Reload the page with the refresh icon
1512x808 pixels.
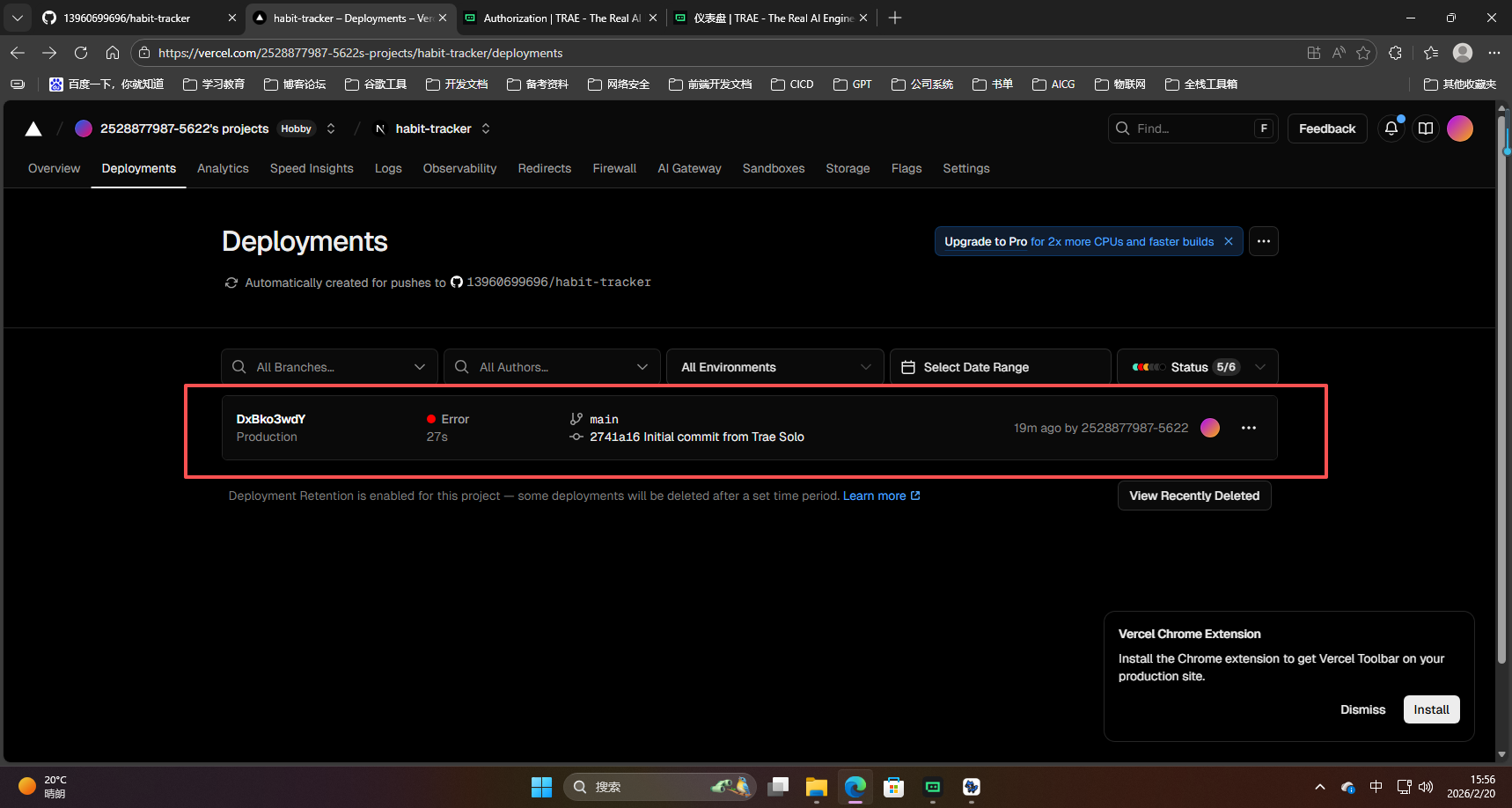tap(81, 53)
